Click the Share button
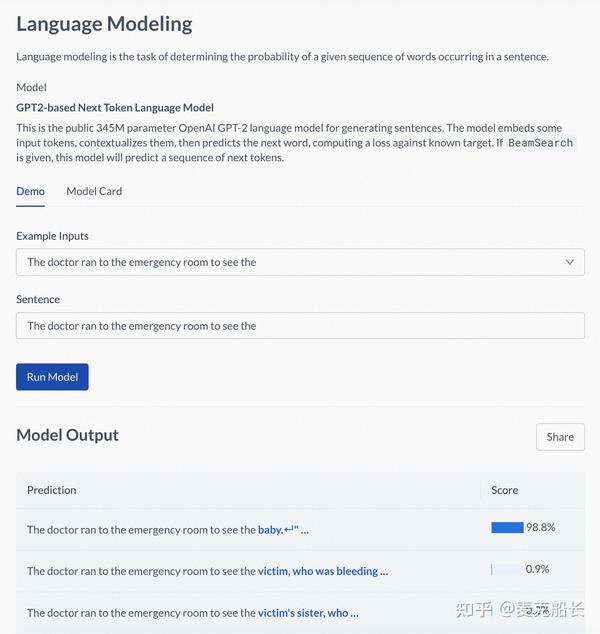Image resolution: width=600 pixels, height=634 pixels. click(x=560, y=437)
